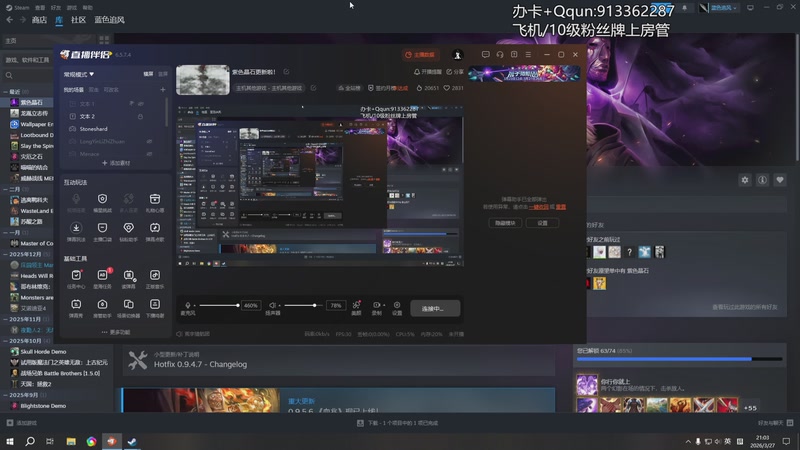Collapse the 一月 library group
The height and width of the screenshot is (450, 800).
tap(5, 233)
